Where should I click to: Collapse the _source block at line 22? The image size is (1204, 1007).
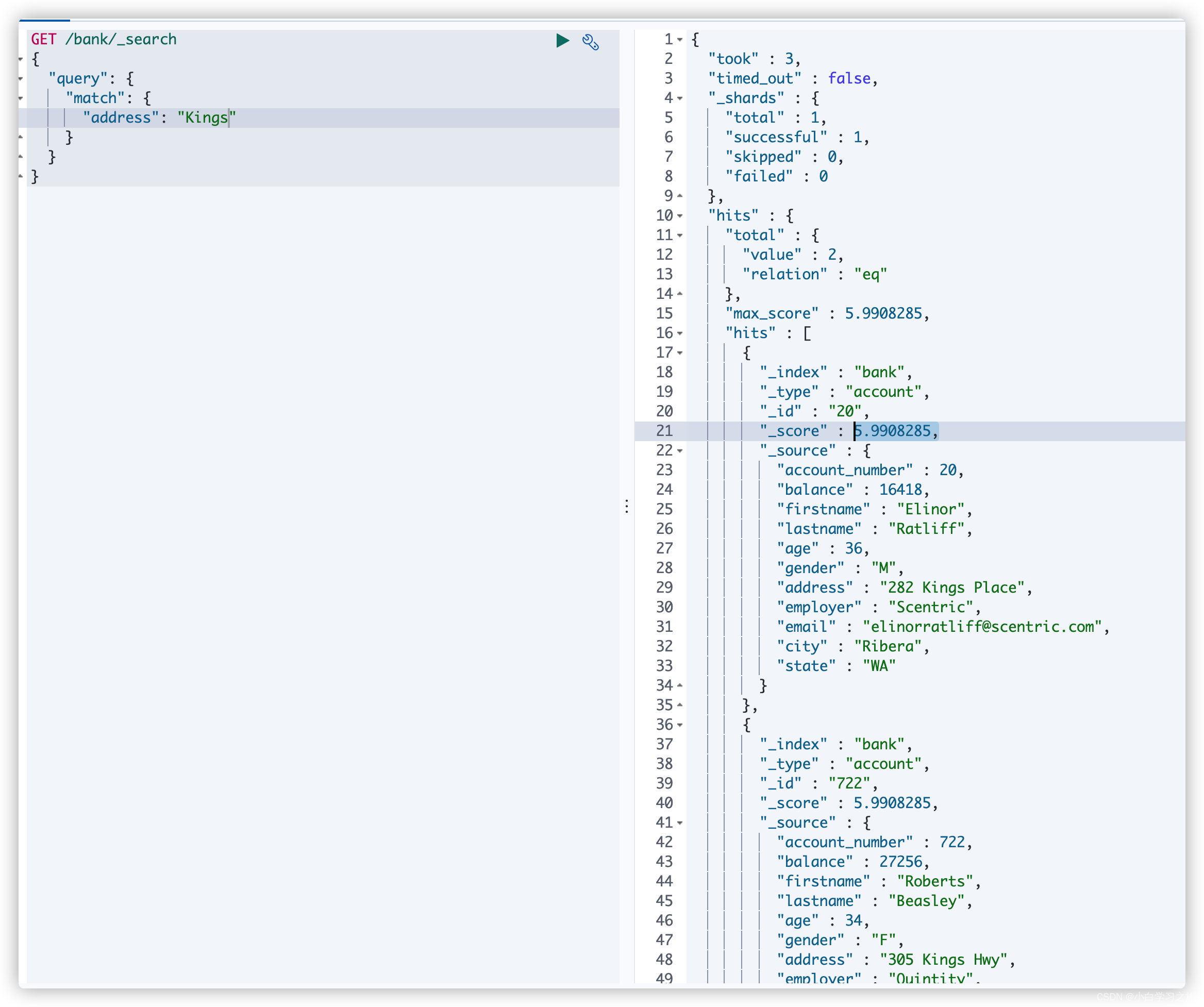680,451
